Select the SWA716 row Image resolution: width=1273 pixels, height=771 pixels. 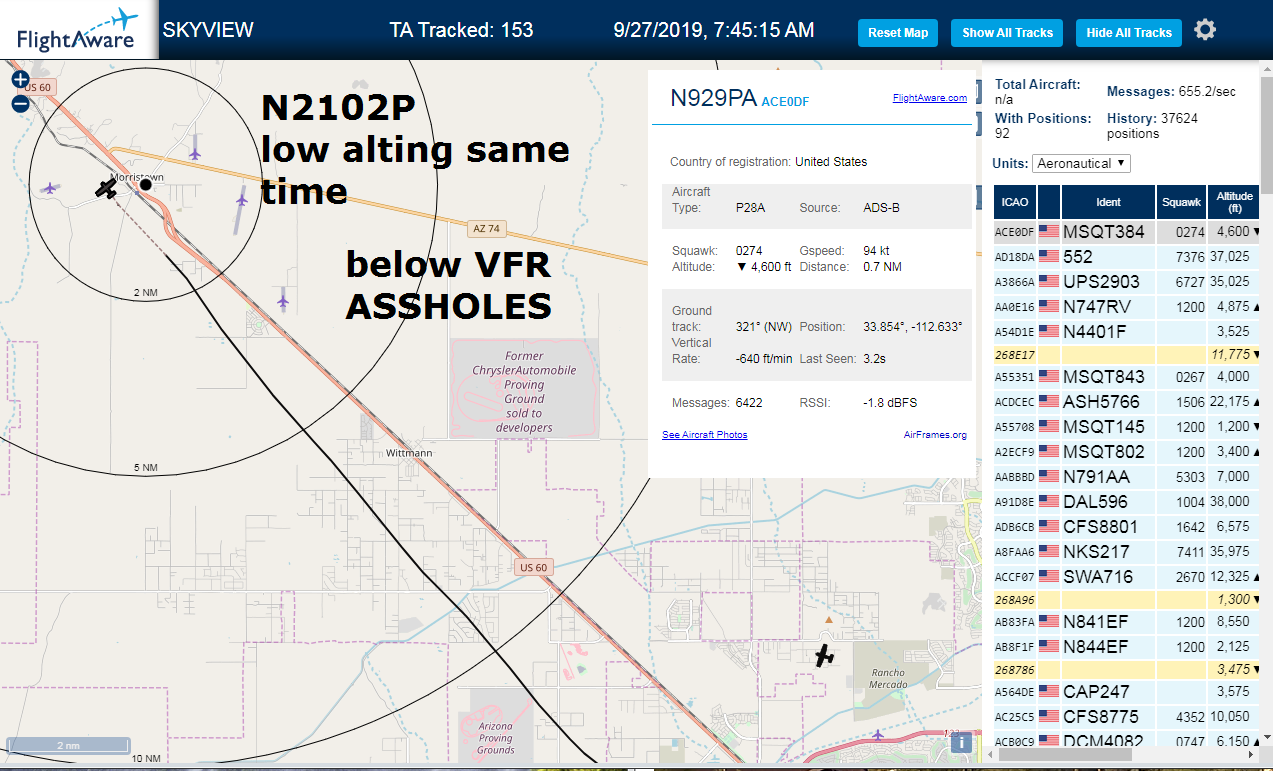[x=1128, y=577]
